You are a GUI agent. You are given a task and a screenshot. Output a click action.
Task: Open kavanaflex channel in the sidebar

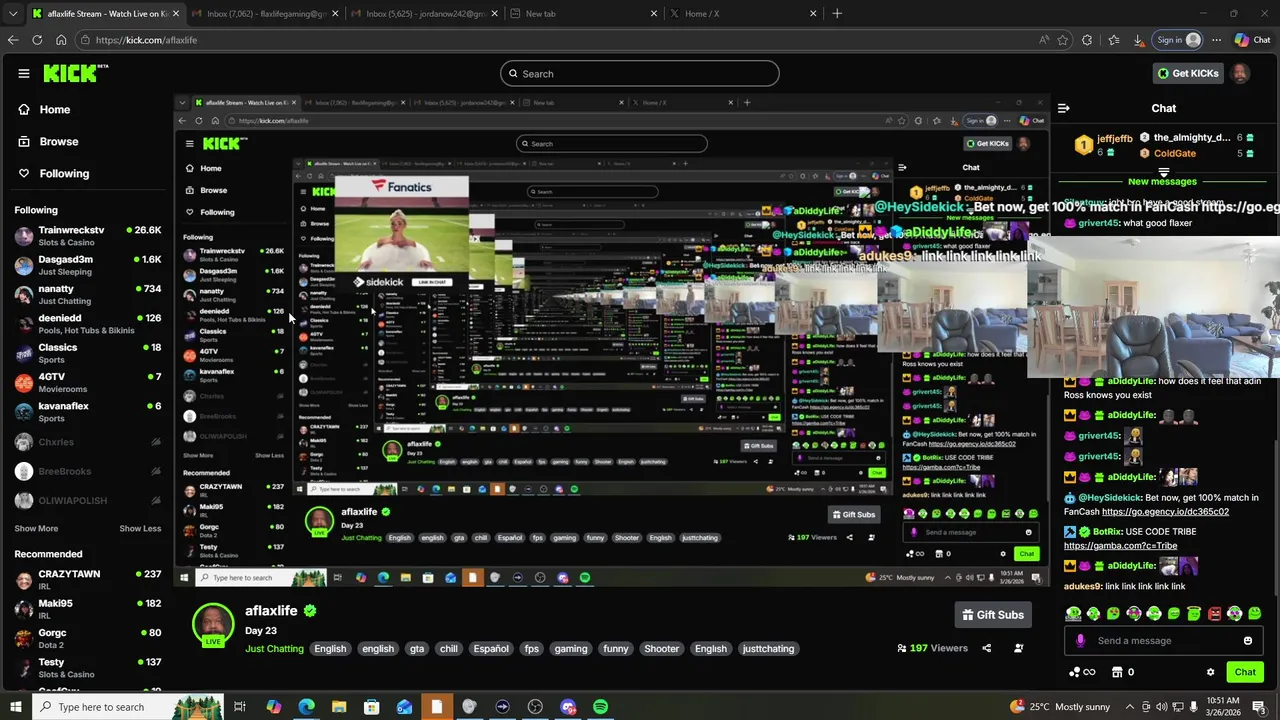point(86,411)
